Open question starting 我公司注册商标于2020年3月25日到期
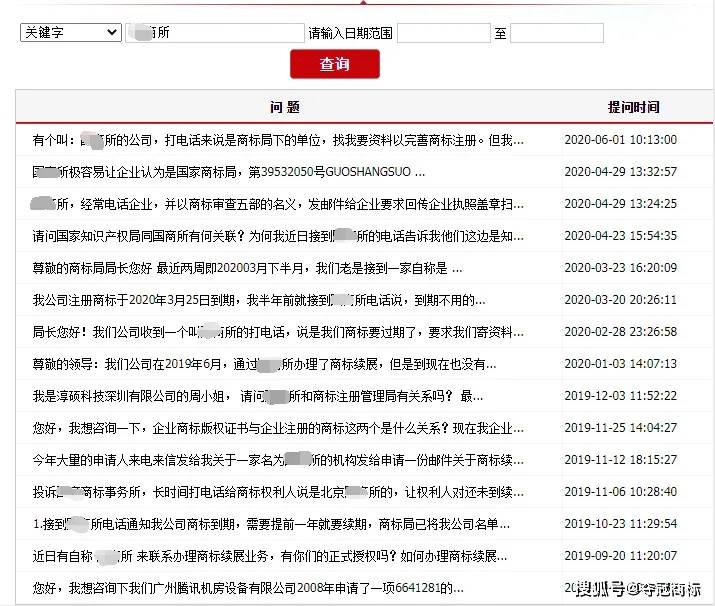This screenshot has width=715, height=606. tap(259, 300)
